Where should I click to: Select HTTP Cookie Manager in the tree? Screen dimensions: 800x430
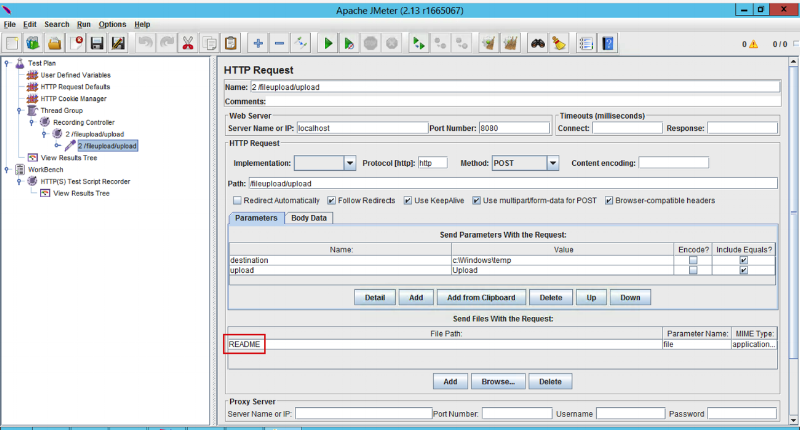(73, 99)
